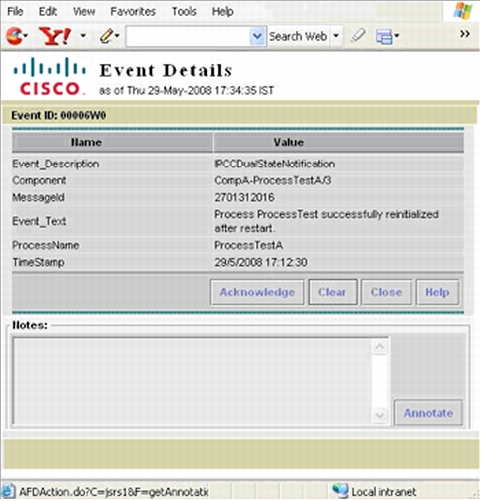Viewport: 482px width, 501px height.
Task: Expand the toolbar overflow chevron
Action: pyautogui.click(x=465, y=34)
